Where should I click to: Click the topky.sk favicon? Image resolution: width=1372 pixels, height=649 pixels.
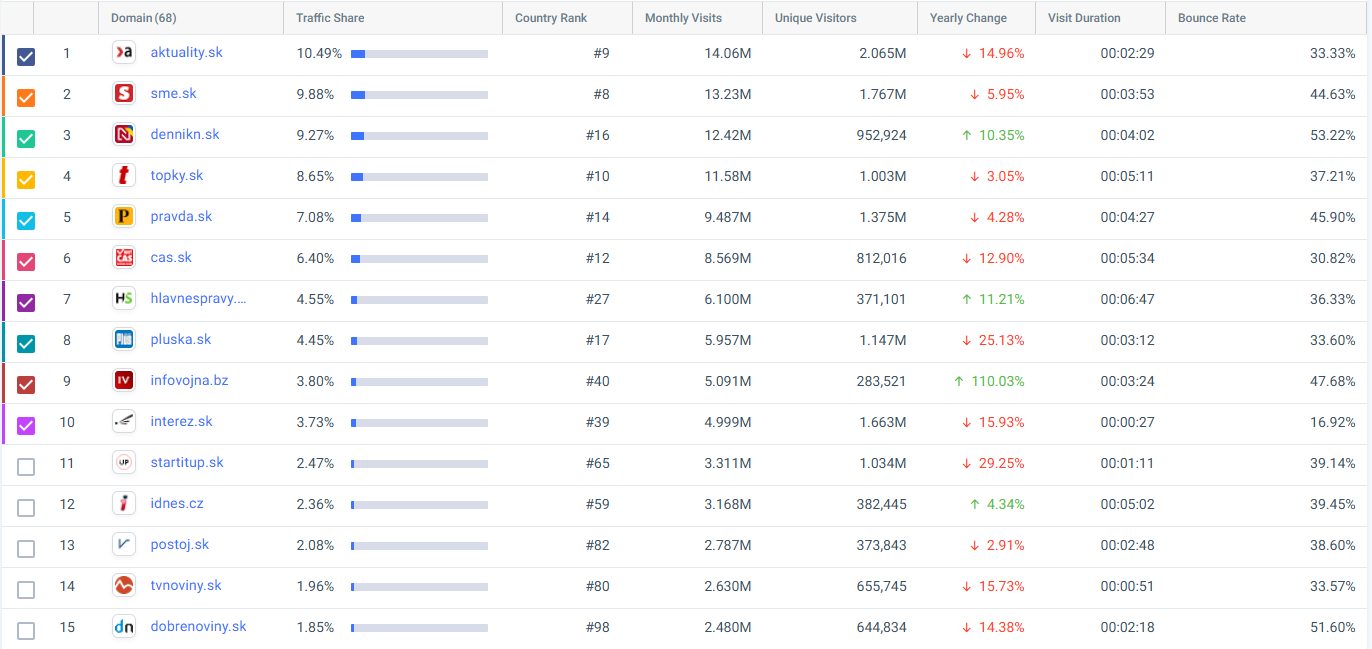click(x=124, y=176)
